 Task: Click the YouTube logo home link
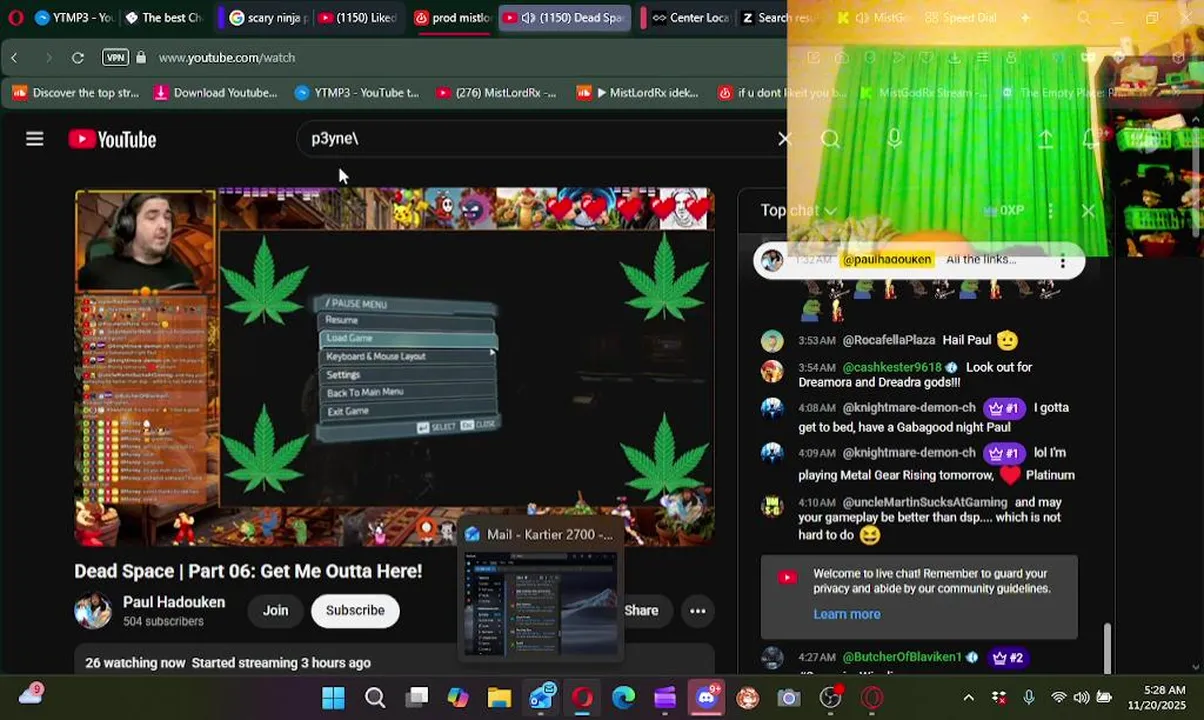pos(112,139)
